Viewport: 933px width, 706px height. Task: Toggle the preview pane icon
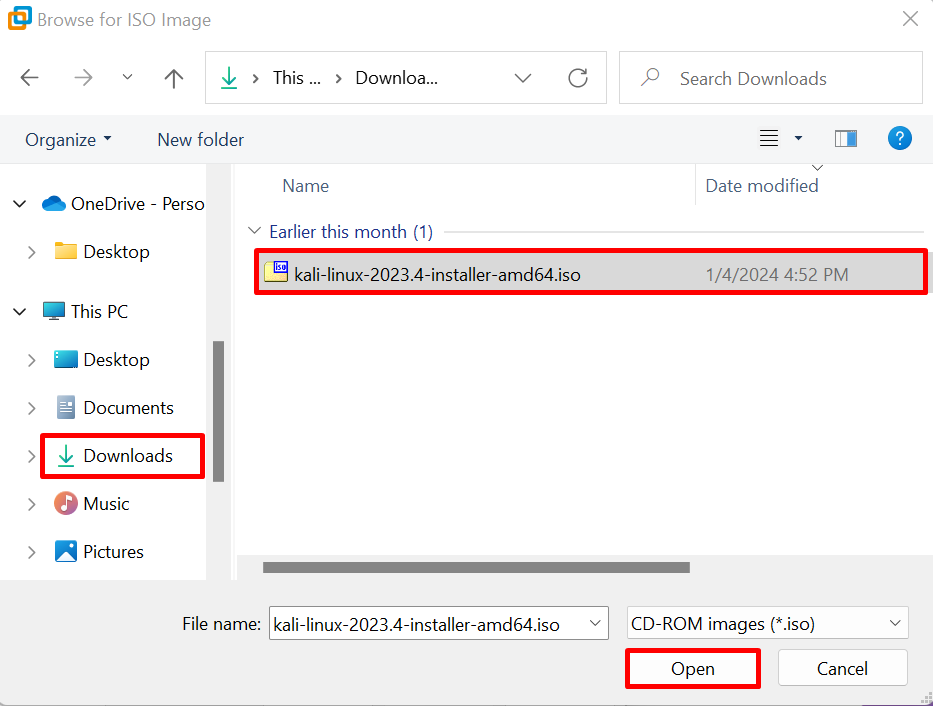pyautogui.click(x=846, y=139)
